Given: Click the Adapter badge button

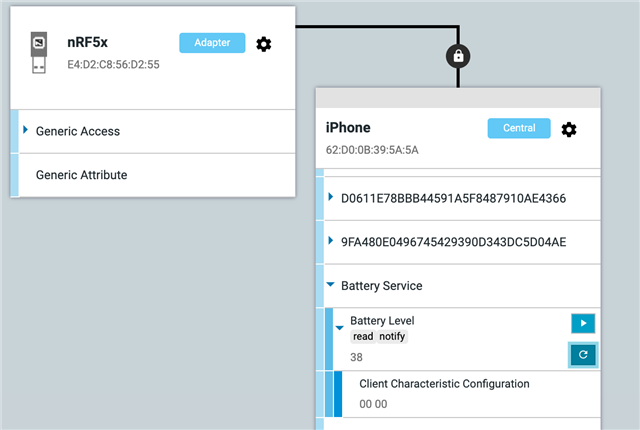Looking at the screenshot, I should coord(212,43).
